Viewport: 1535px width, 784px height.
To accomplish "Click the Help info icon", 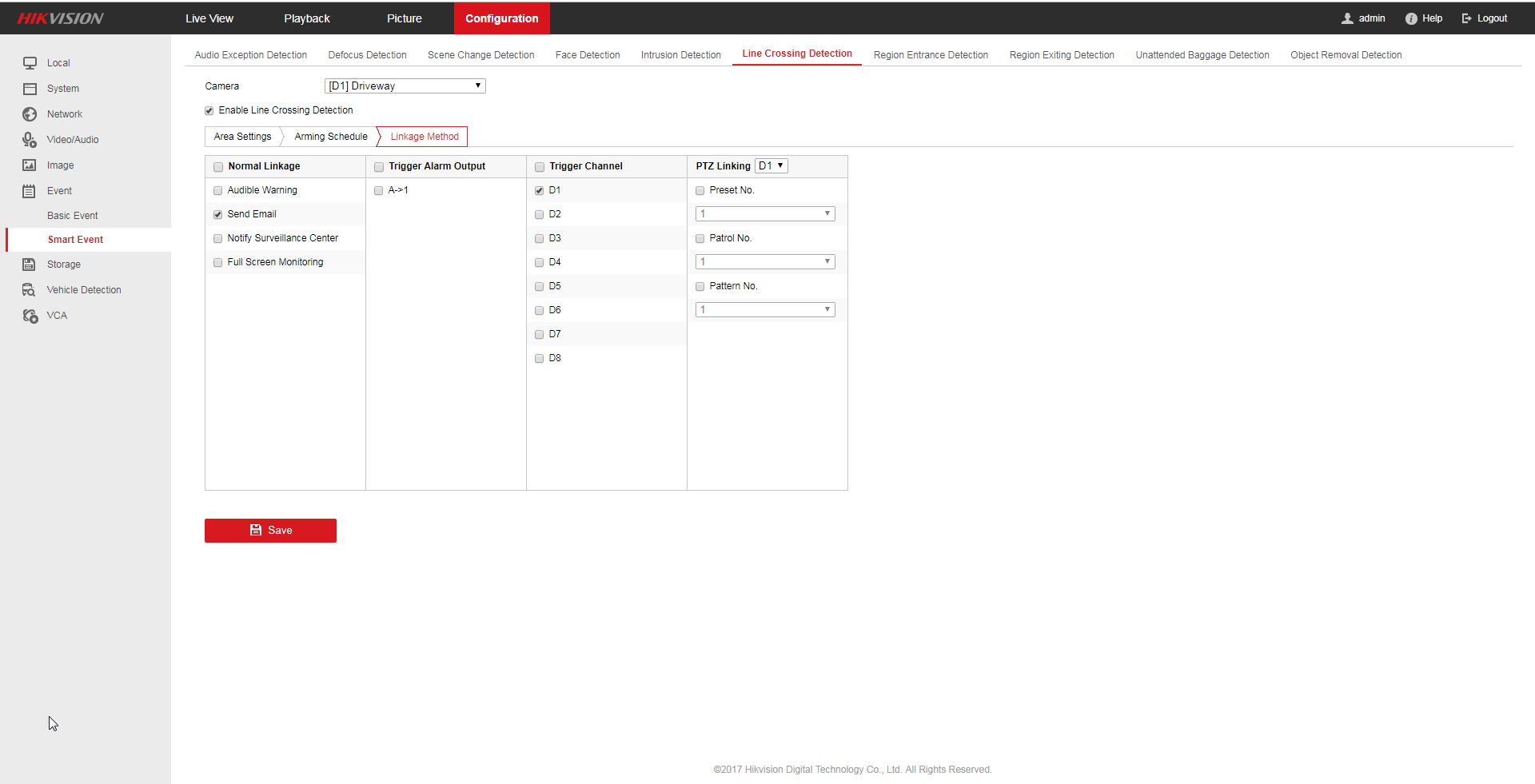I will click(x=1411, y=18).
